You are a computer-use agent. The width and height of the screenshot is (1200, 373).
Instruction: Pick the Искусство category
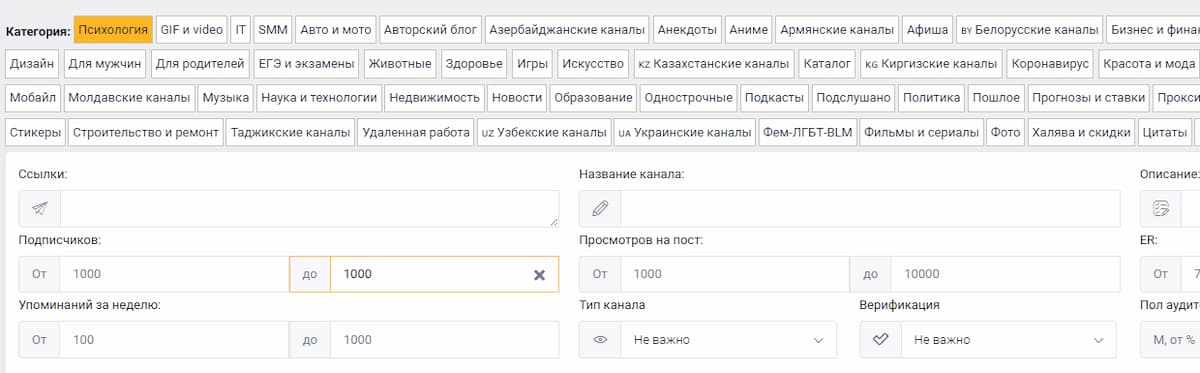[x=593, y=64]
